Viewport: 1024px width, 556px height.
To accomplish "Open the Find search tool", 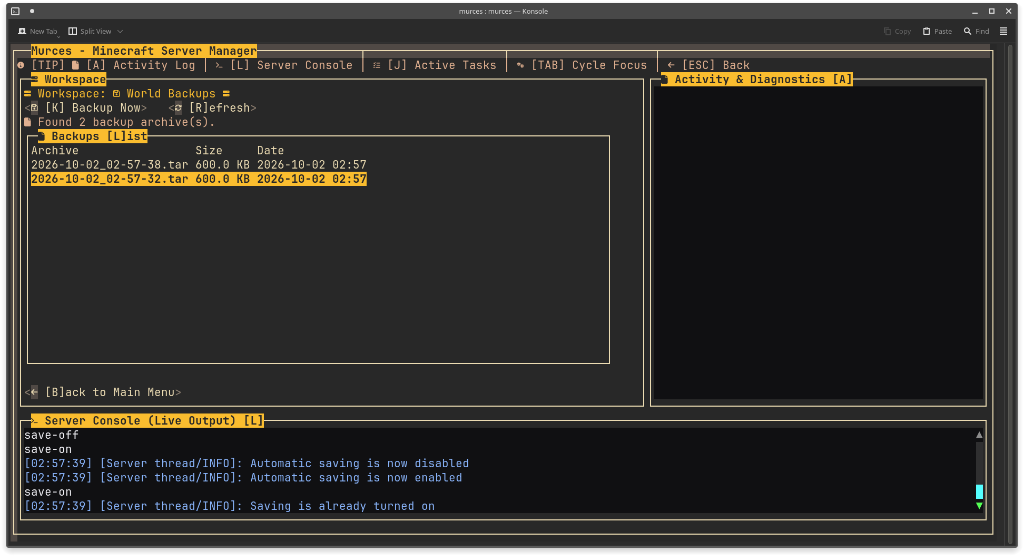I will click(x=976, y=31).
